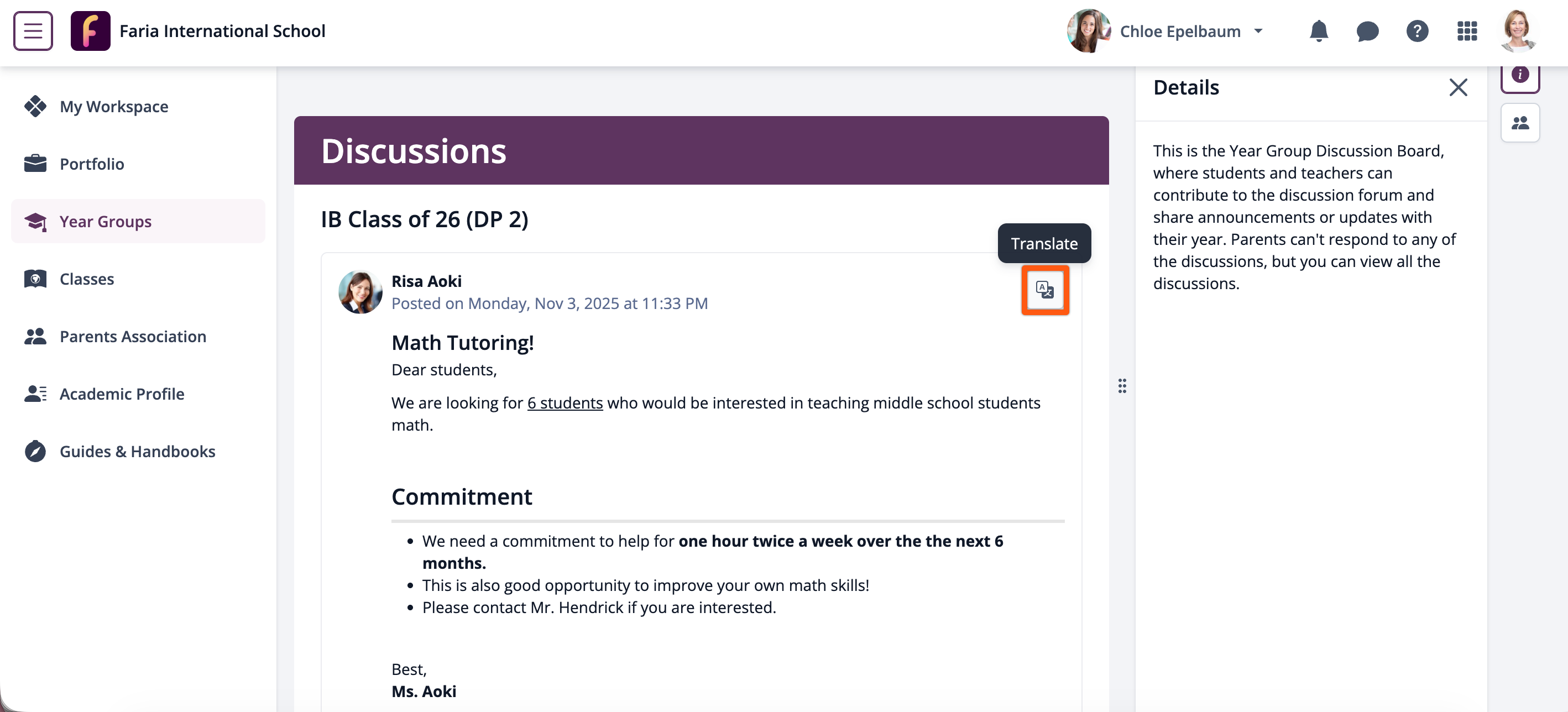Image resolution: width=1568 pixels, height=712 pixels.
Task: Grab the panel resize drag handle
Action: [1122, 386]
